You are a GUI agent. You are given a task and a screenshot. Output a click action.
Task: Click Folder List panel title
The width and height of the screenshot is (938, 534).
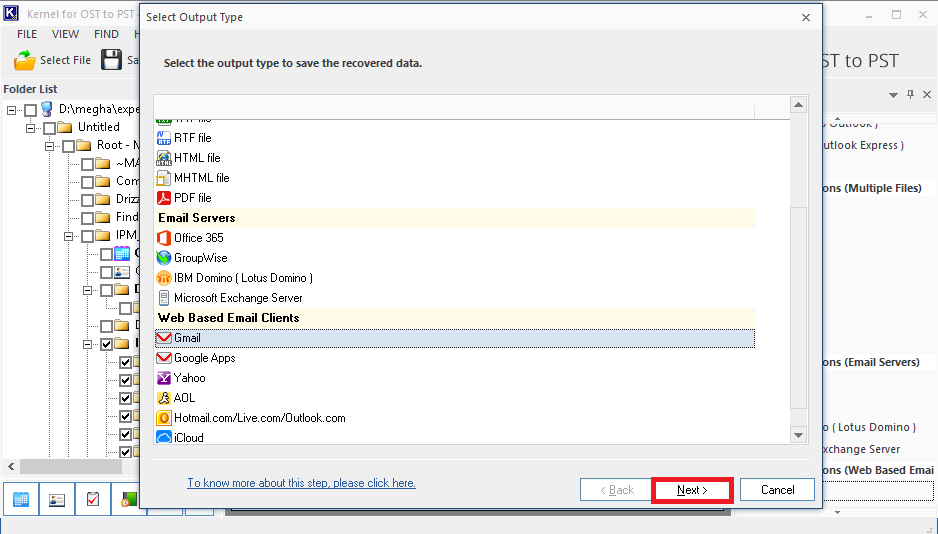[31, 89]
